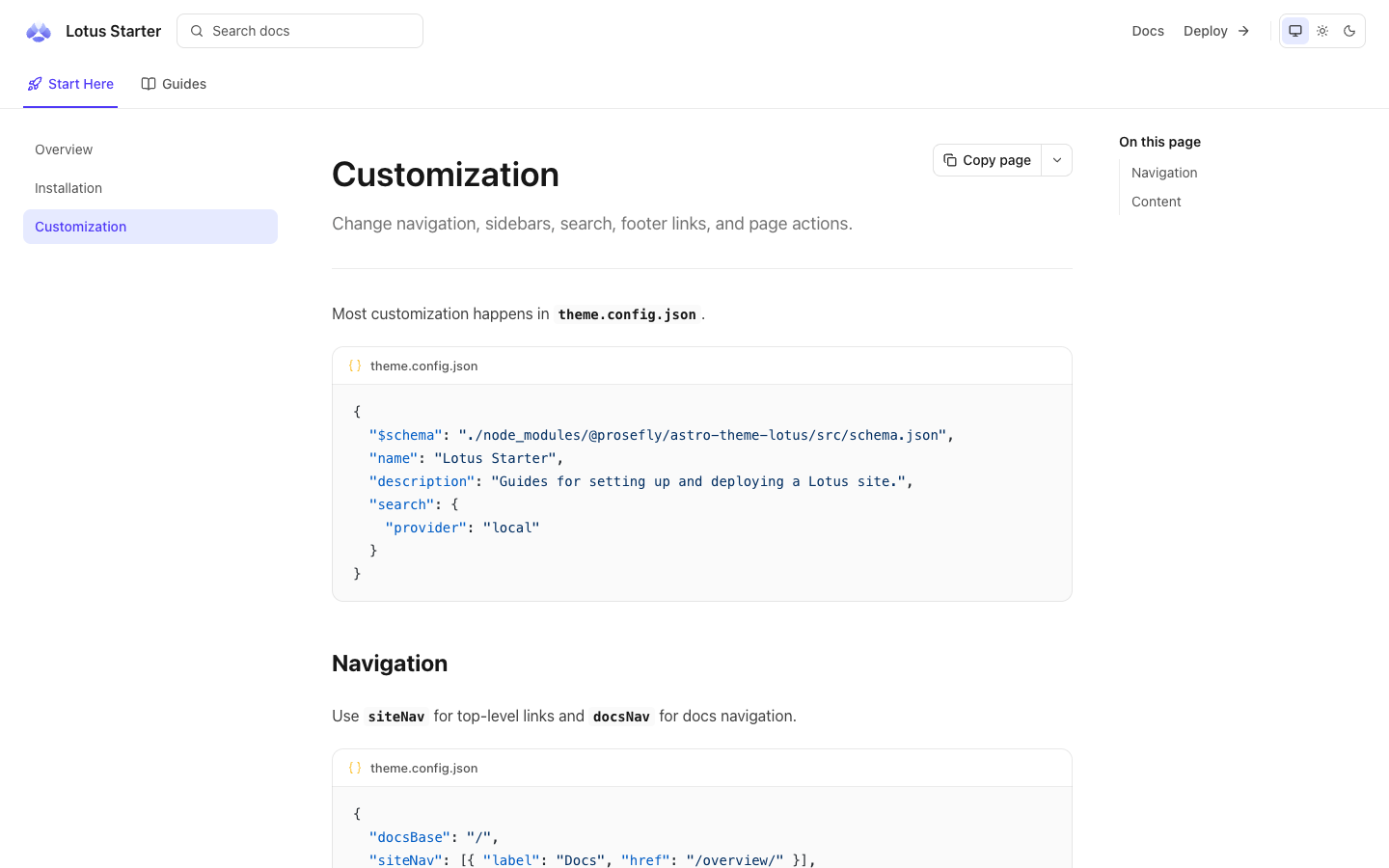Click the braces icon of first theme.config.json block
The width and height of the screenshot is (1389, 868).
point(355,366)
